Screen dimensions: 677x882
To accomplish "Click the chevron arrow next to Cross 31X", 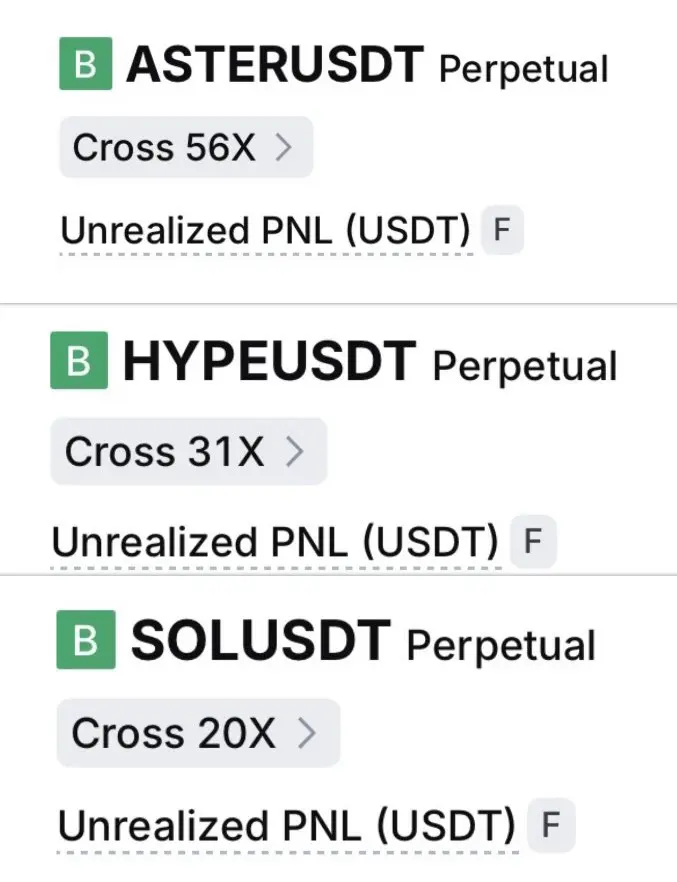I will [295, 452].
